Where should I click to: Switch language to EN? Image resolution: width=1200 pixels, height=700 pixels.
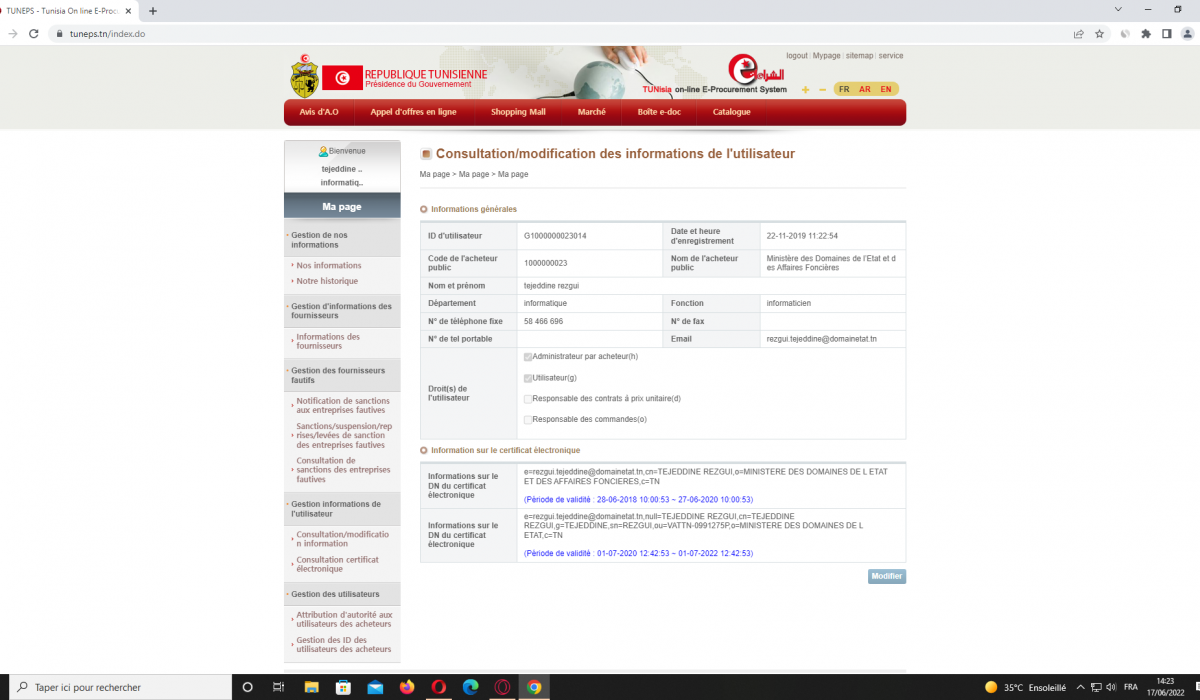click(886, 90)
